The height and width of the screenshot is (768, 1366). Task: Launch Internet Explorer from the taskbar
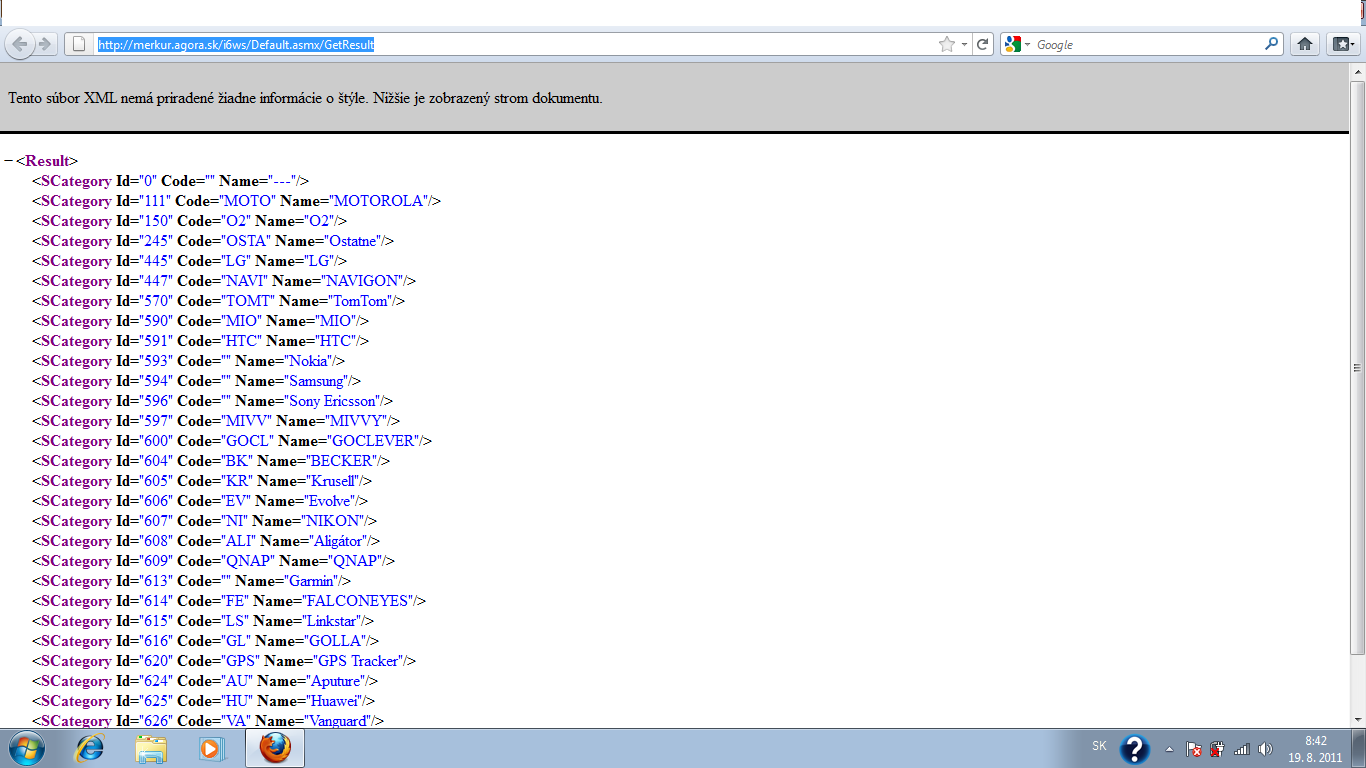(x=90, y=748)
